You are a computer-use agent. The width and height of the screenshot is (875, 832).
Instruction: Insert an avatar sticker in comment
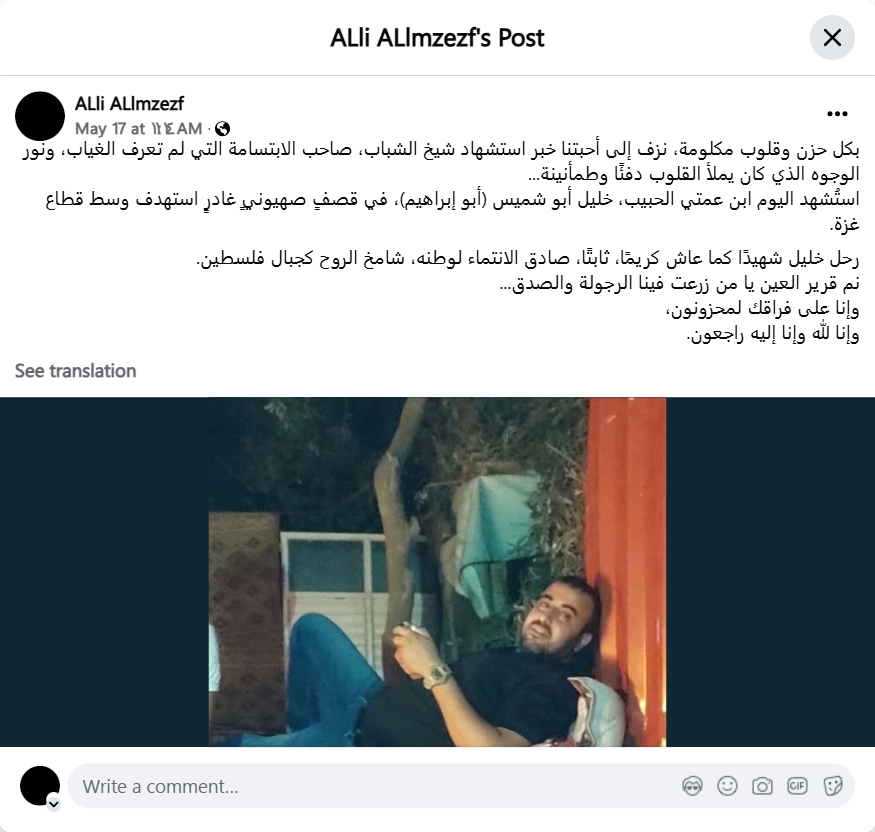[x=692, y=786]
